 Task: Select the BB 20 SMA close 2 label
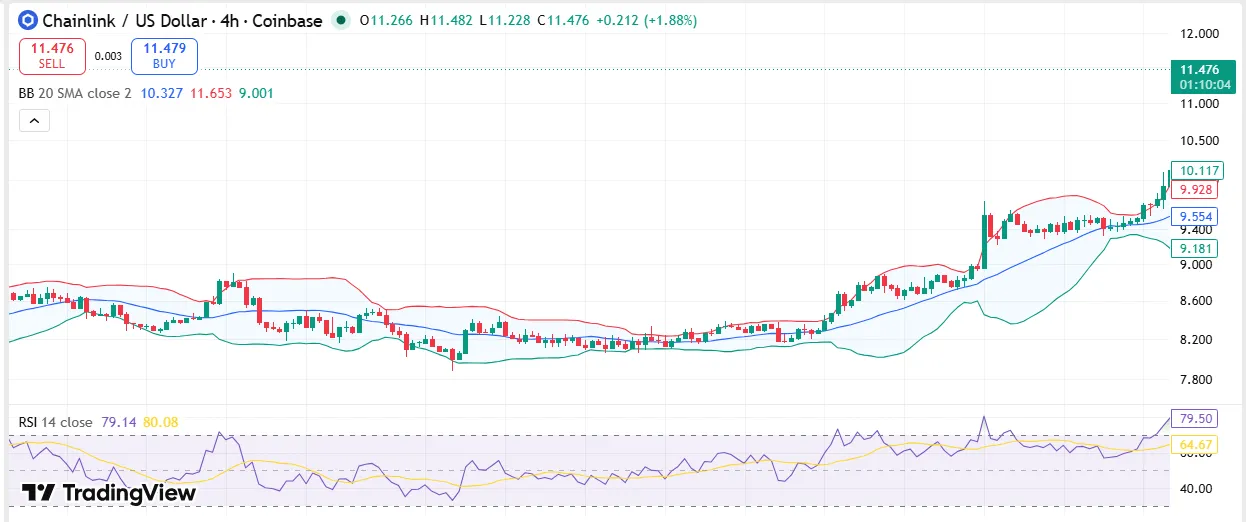click(75, 93)
